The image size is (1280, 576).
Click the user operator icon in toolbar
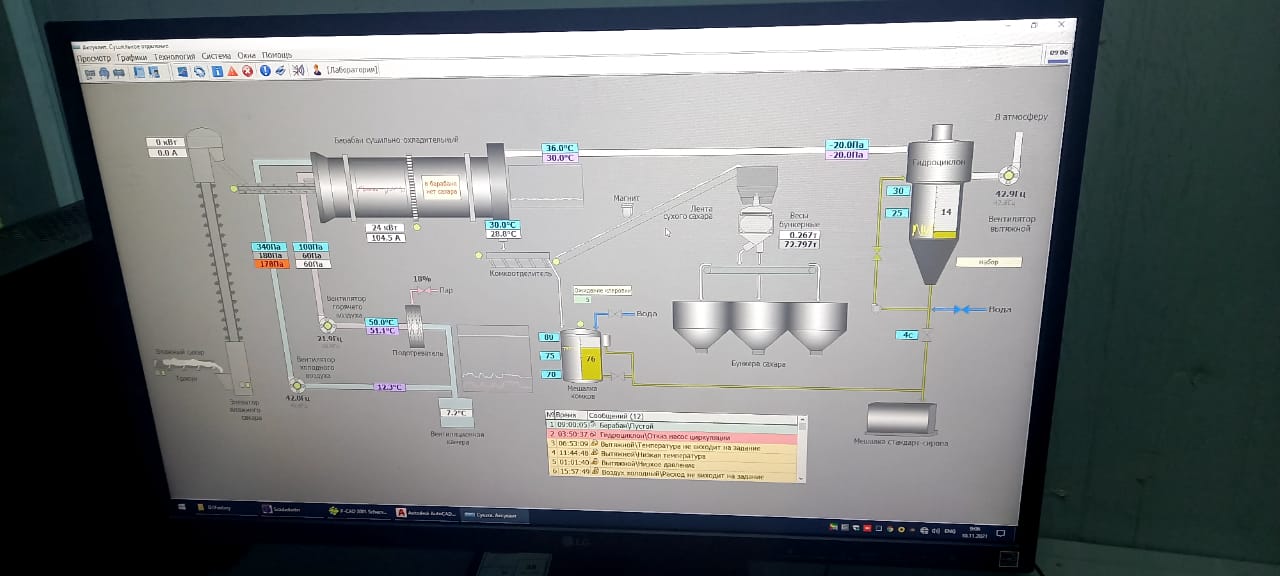coord(317,70)
